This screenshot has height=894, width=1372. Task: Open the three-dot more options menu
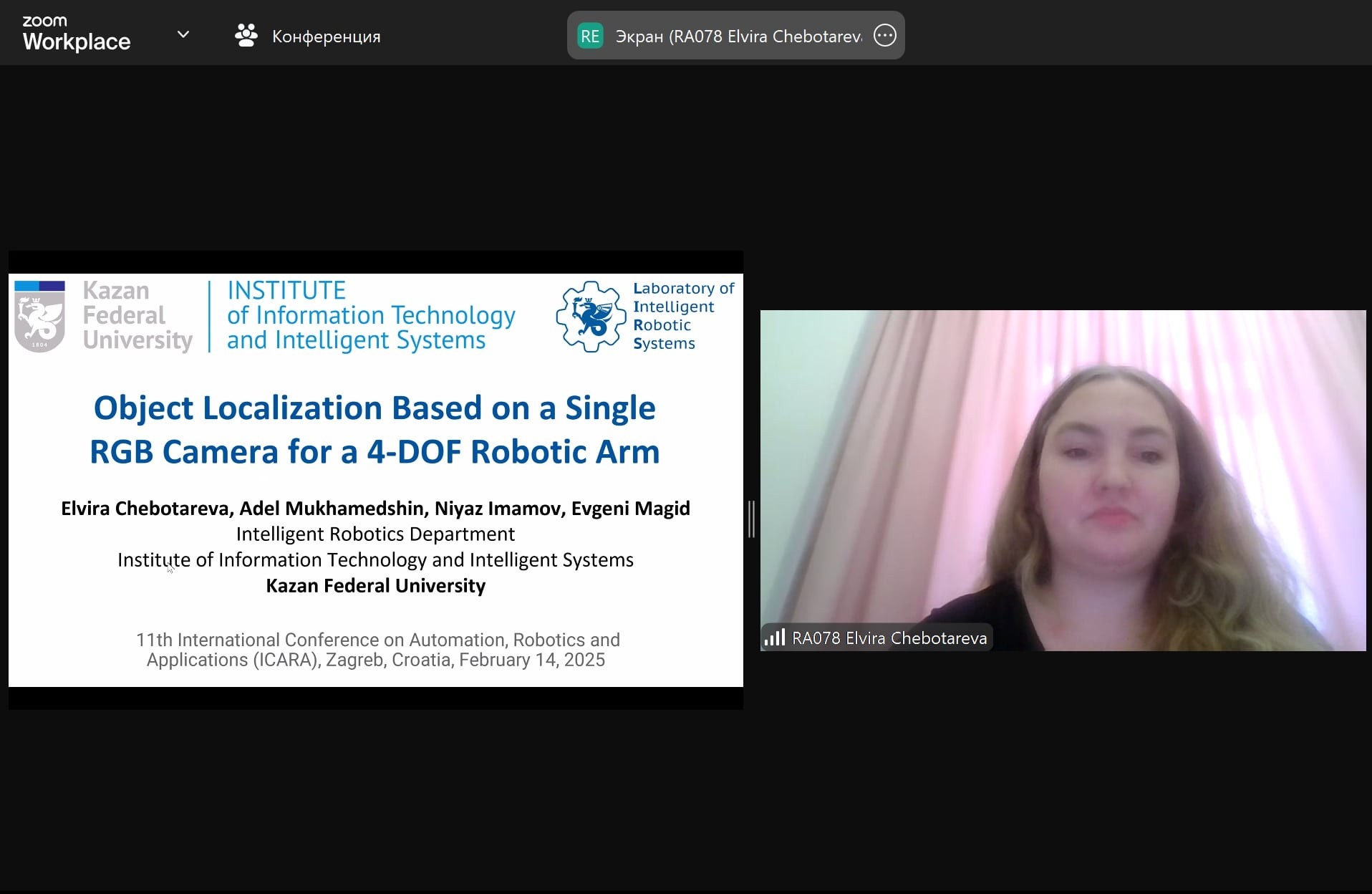pos(885,36)
